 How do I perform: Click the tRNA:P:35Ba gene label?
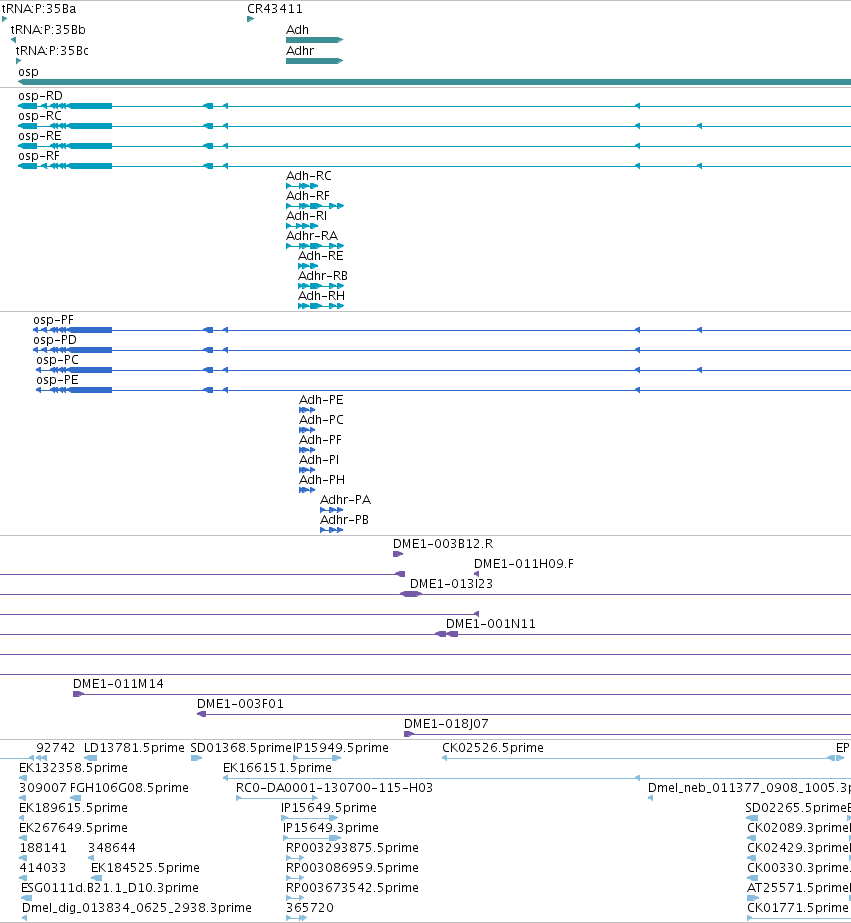(39, 9)
